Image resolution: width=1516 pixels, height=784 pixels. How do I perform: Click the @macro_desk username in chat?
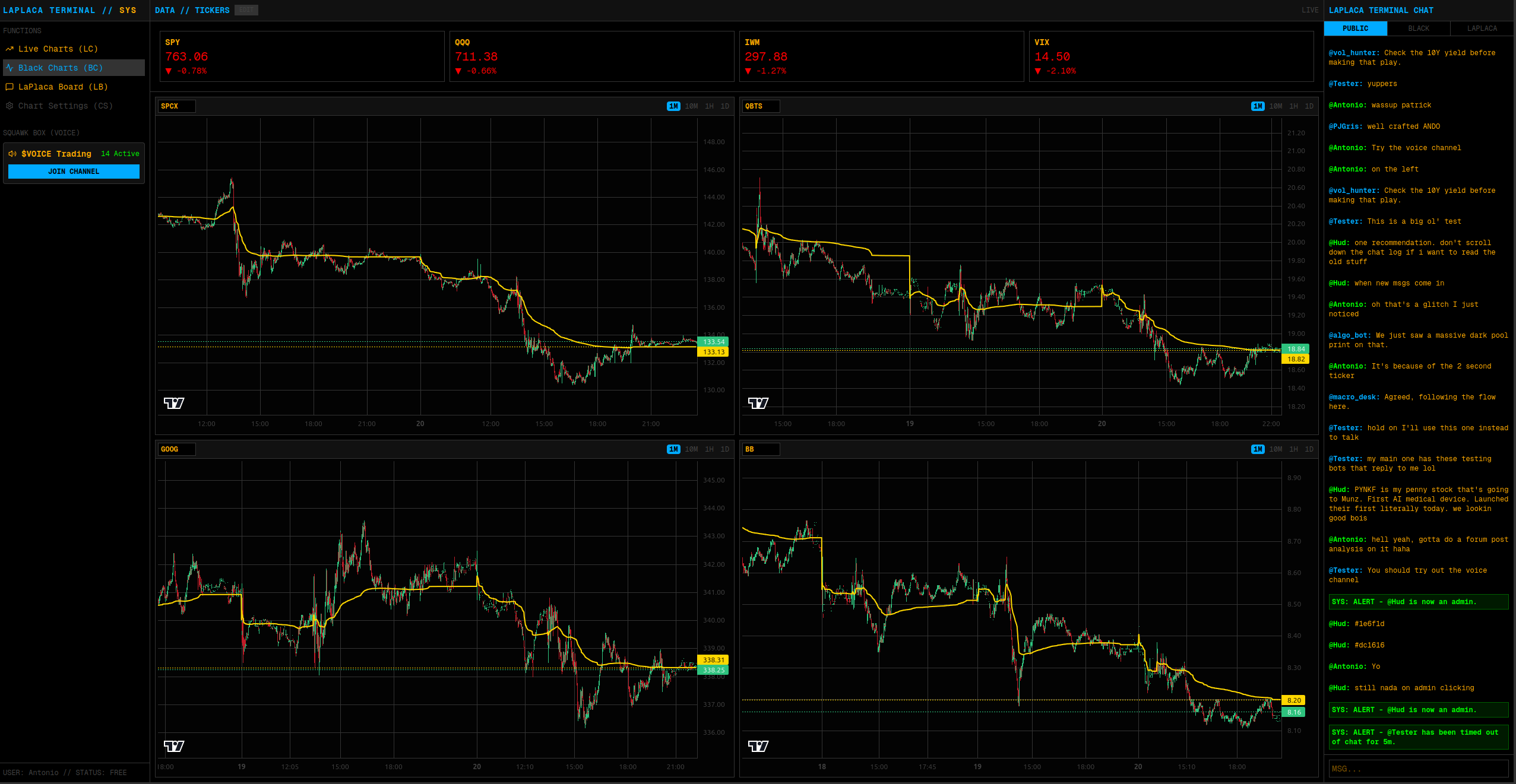tap(1354, 397)
